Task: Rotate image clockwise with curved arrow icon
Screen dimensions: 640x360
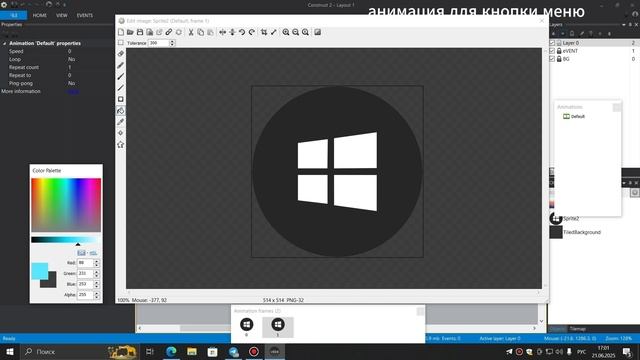Action: pos(252,32)
